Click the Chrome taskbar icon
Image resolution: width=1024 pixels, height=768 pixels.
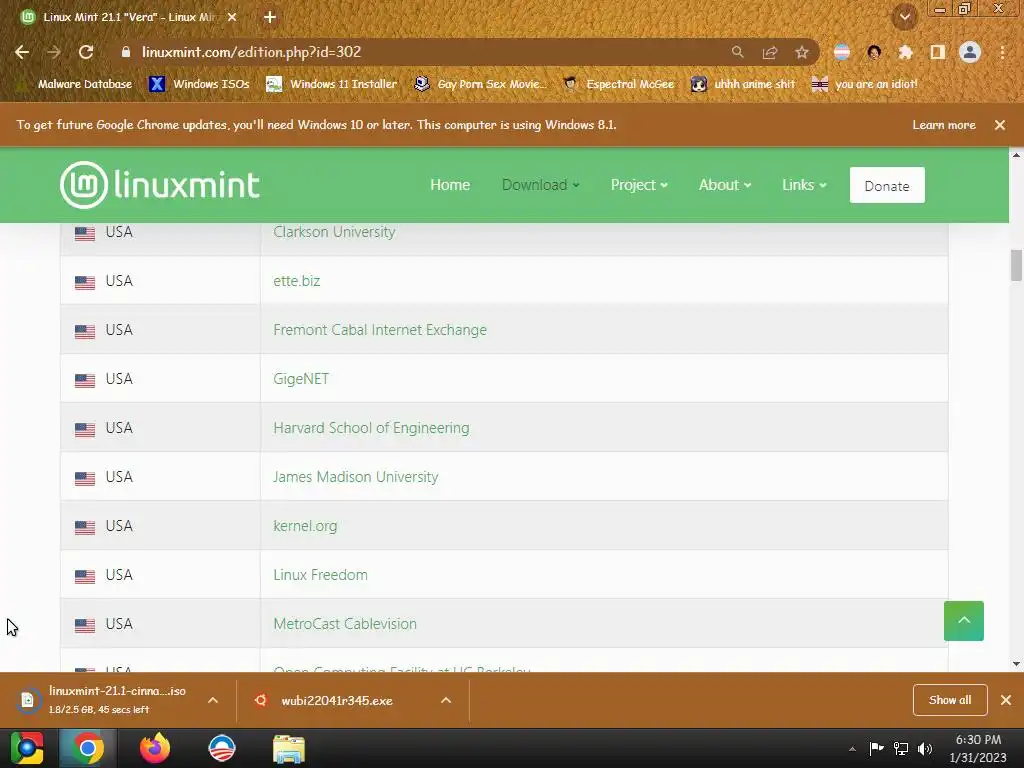[x=88, y=748]
